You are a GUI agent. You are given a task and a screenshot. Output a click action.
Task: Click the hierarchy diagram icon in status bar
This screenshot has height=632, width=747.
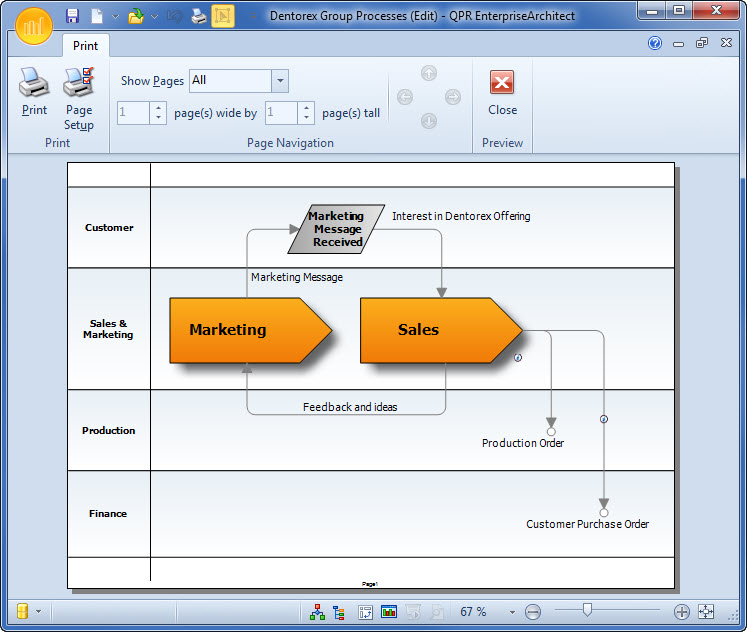pyautogui.click(x=318, y=612)
